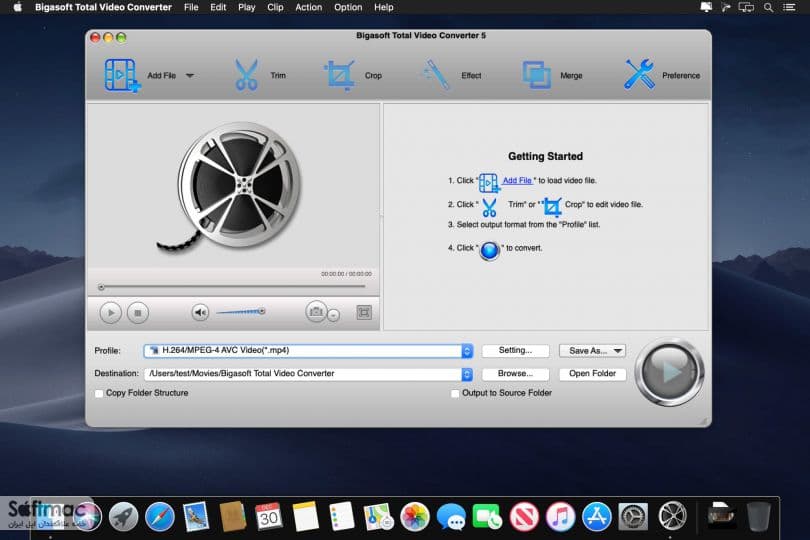Open the Apple menu
Screen dimensions: 810x540
point(17,7)
